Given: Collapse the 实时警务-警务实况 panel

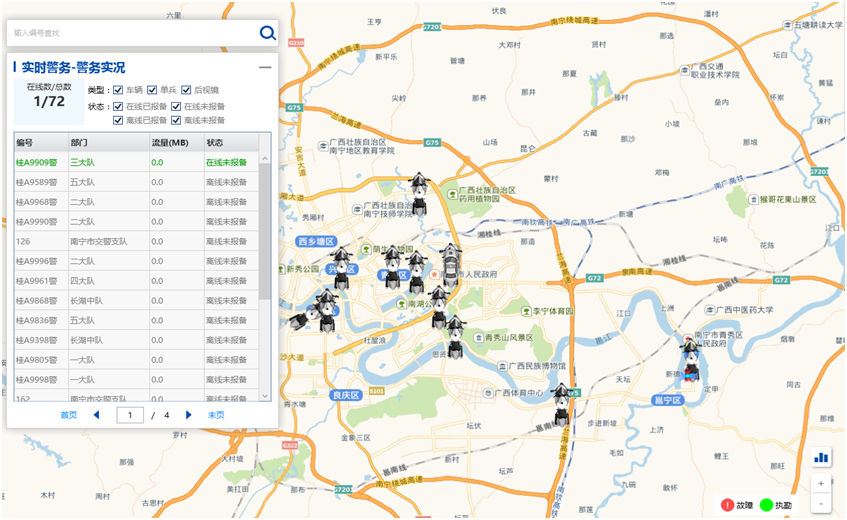Looking at the screenshot, I should pyautogui.click(x=265, y=68).
